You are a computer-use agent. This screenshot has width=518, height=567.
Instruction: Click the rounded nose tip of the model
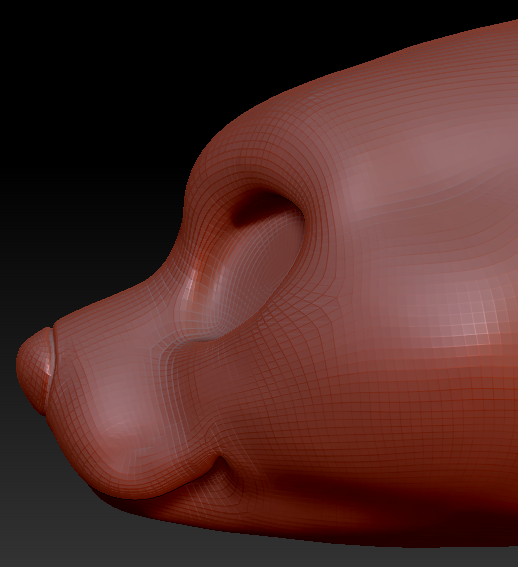click(33, 369)
